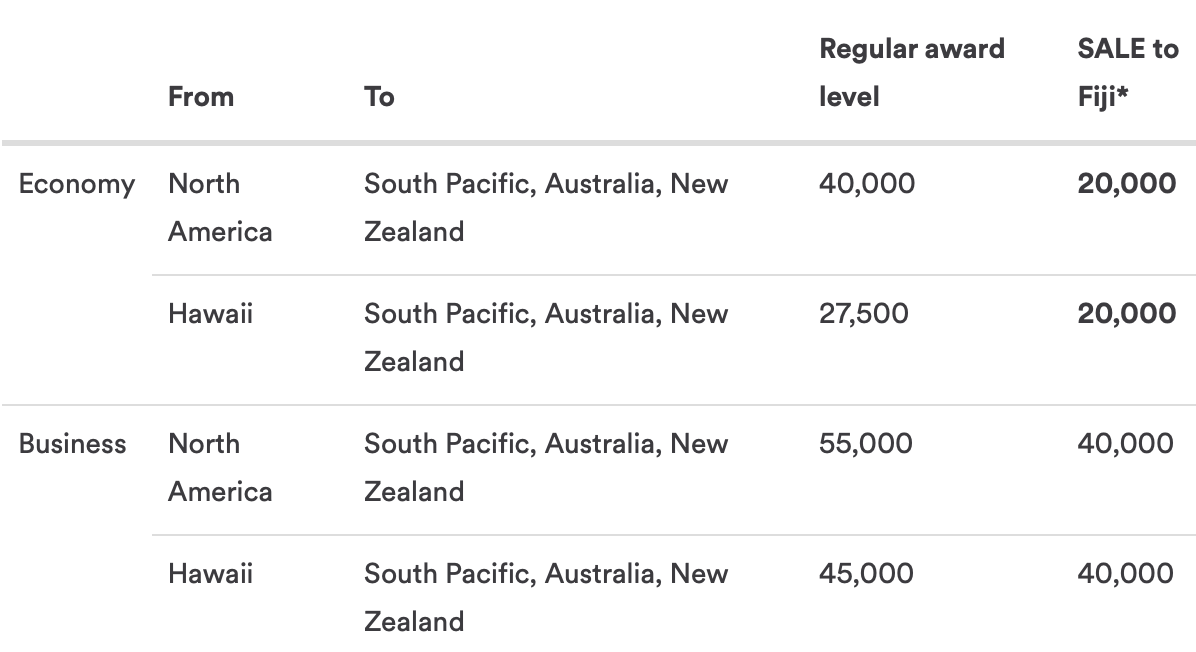Click the bold 20,000 sale price for North America
This screenshot has width=1196, height=652.
pos(1127,184)
